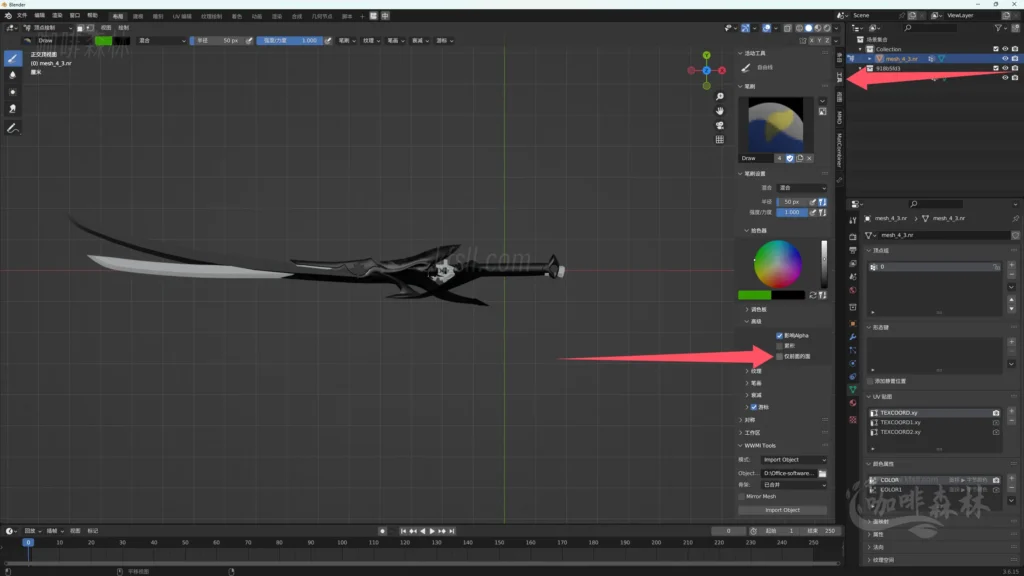Click the green foreground color swatch in header
Image resolution: width=1024 pixels, height=576 pixels.
click(103, 41)
